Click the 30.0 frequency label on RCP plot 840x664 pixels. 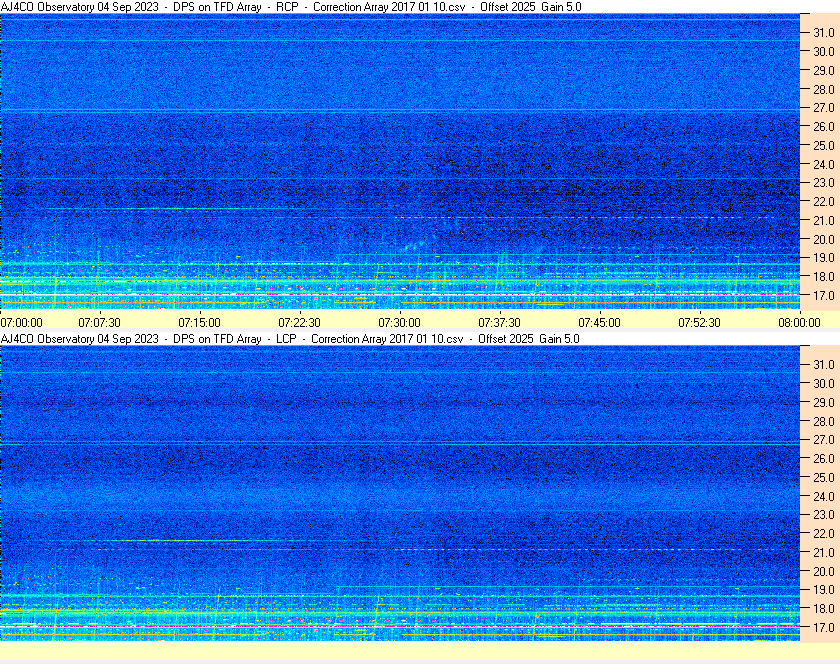pyautogui.click(x=824, y=51)
